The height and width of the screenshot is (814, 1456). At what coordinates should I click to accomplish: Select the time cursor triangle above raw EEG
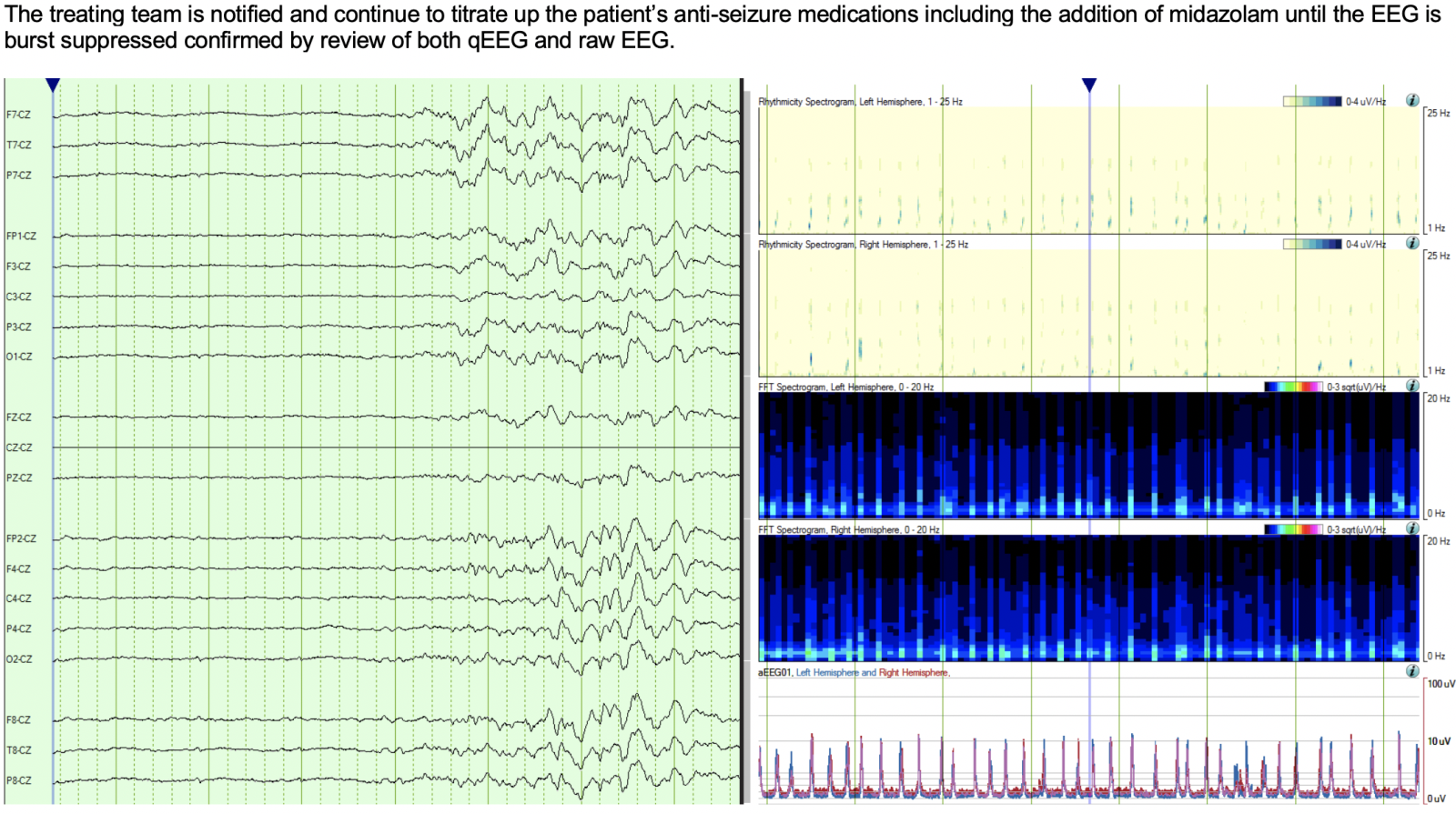53,85
